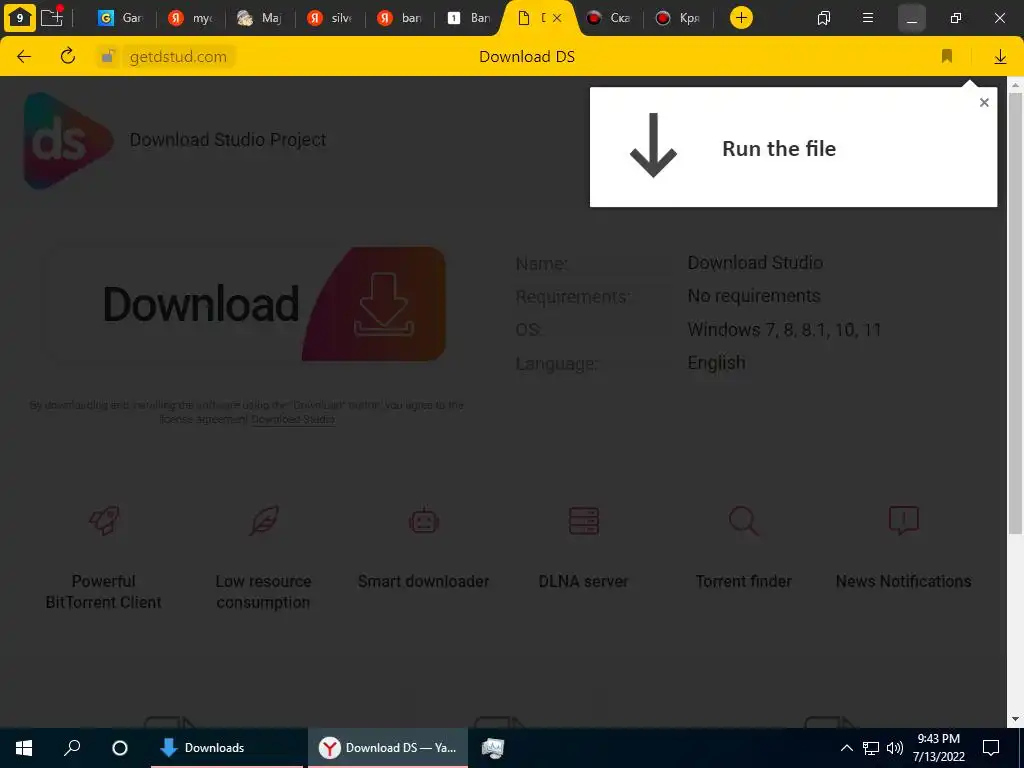Click the scrollbar down arrow

coord(1015,719)
